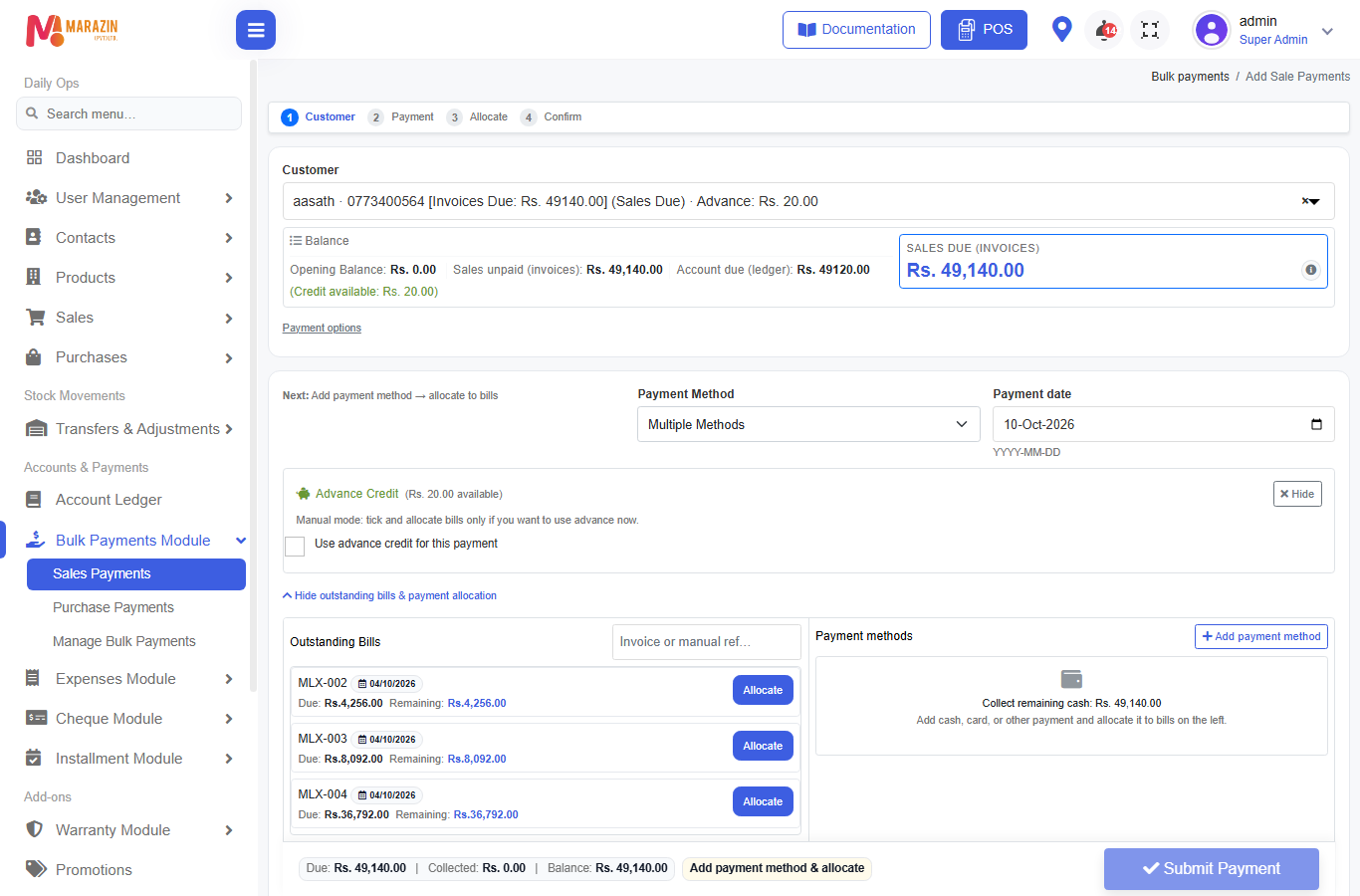
Task: Open the sales due info icon
Action: point(1311,270)
